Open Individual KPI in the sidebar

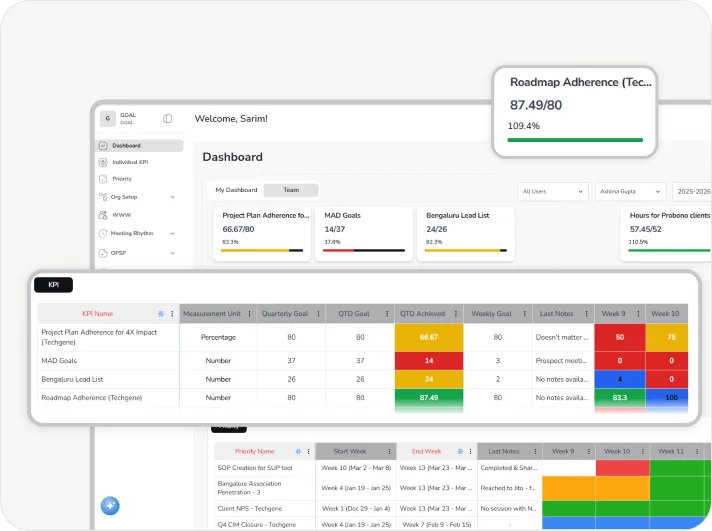tap(130, 162)
